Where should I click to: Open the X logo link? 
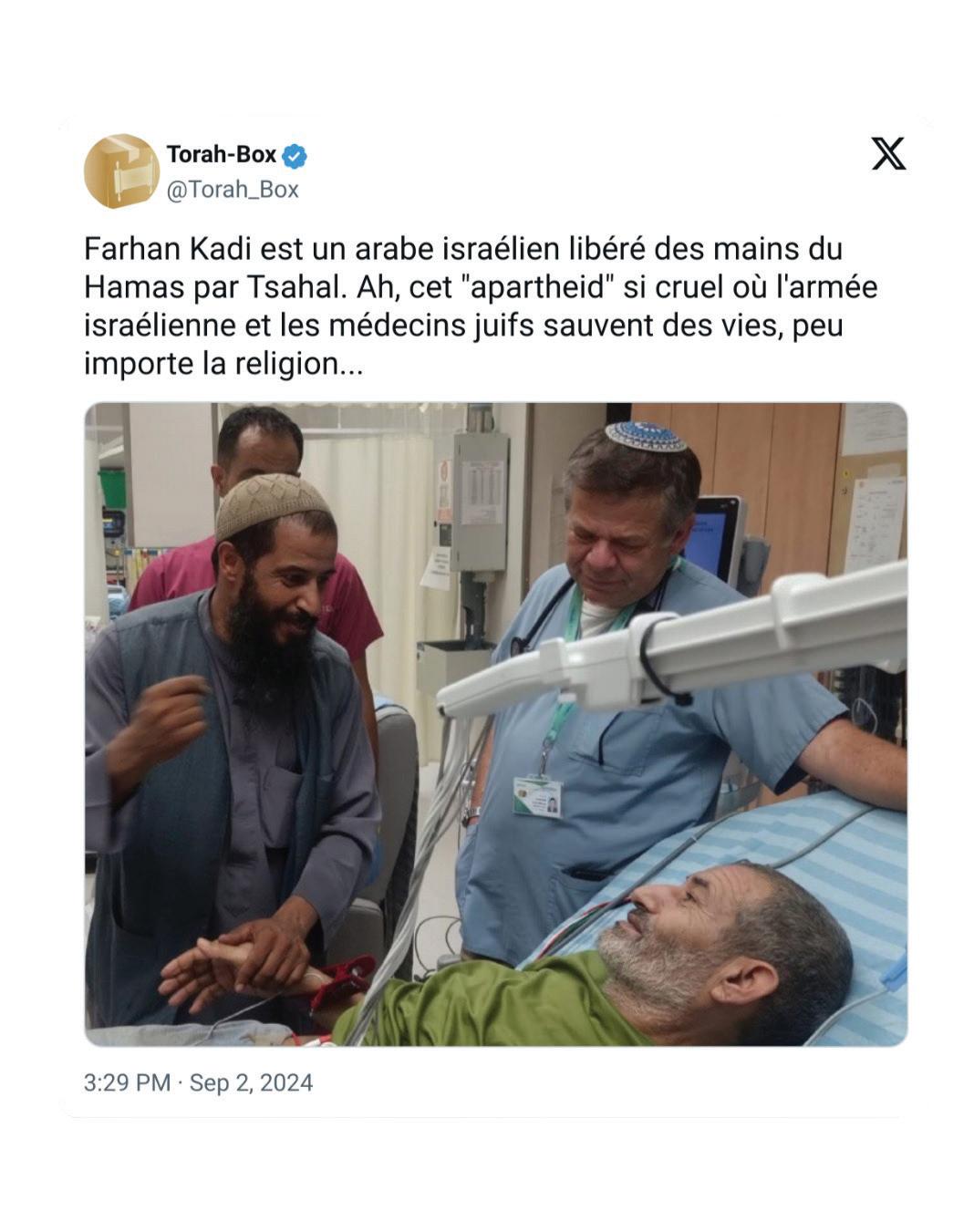[x=888, y=153]
